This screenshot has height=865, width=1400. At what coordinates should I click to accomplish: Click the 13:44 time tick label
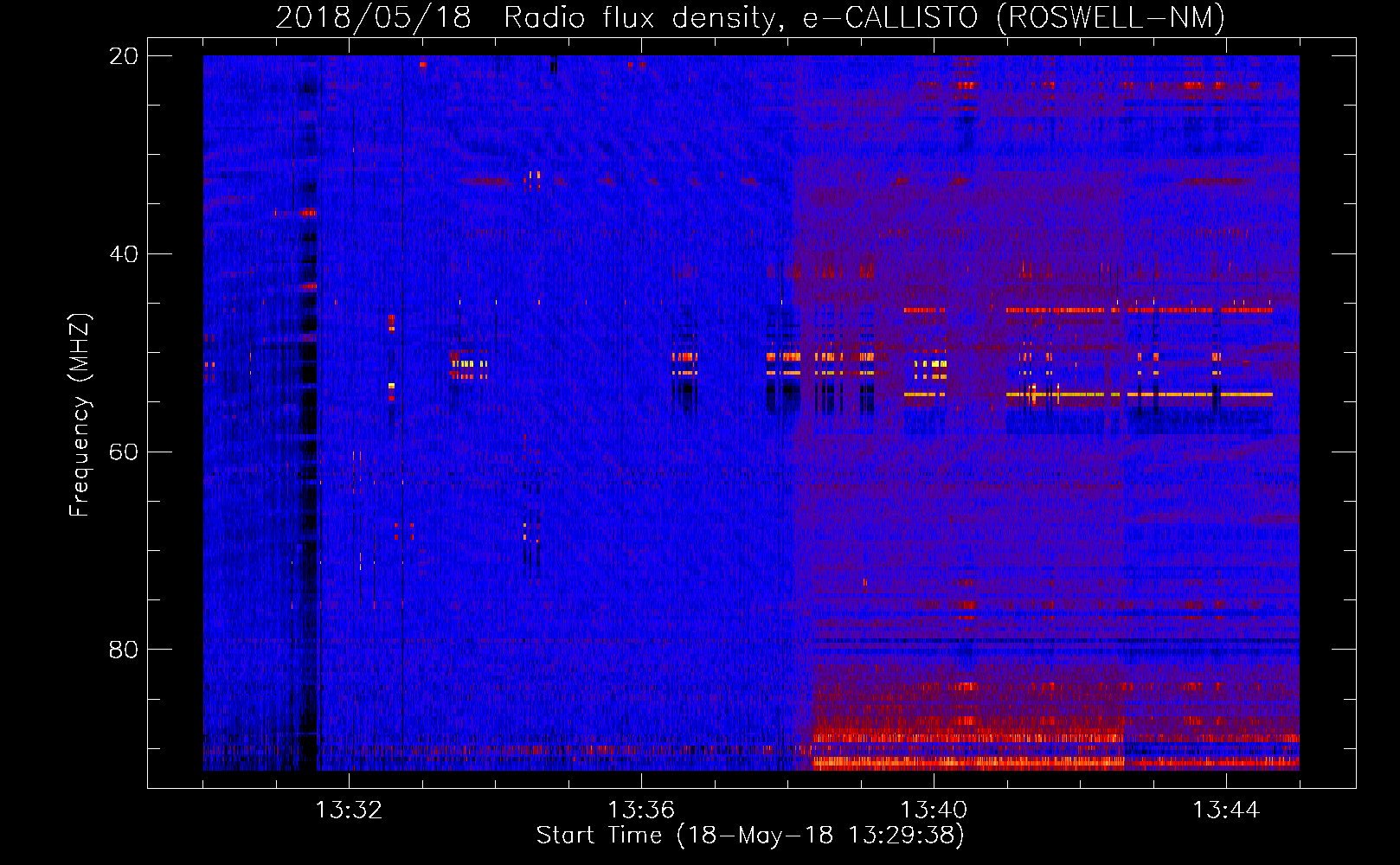[1226, 811]
